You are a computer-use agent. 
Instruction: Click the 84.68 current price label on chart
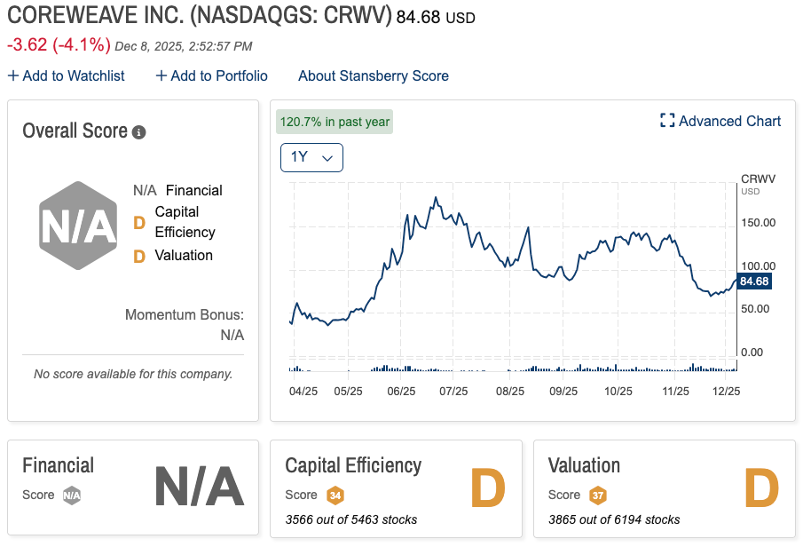(x=755, y=282)
